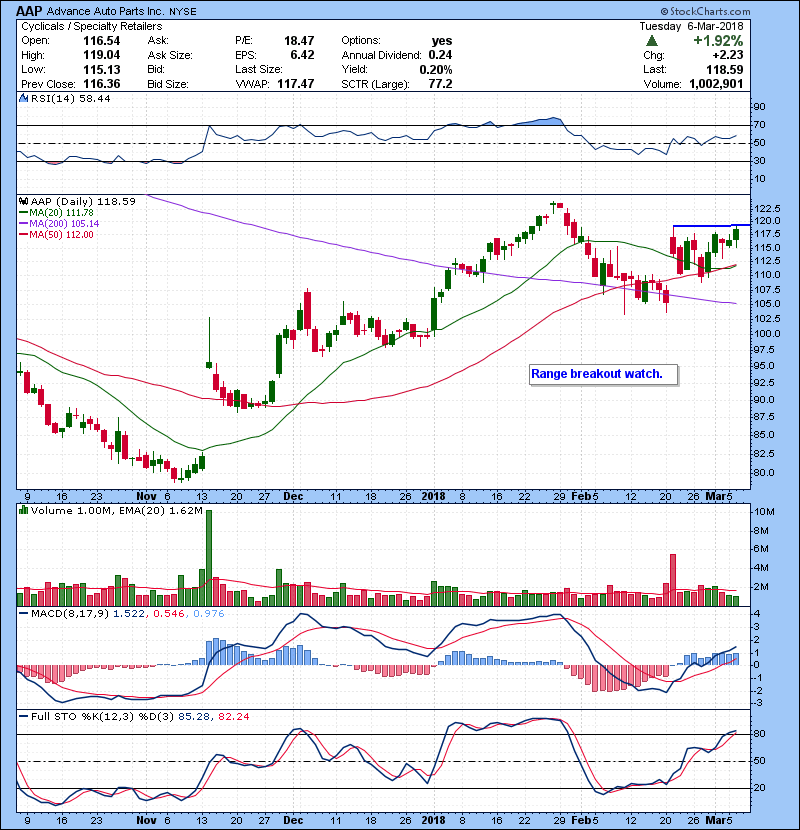The height and width of the screenshot is (830, 800).
Task: Click the 122.5 price axis label
Action: point(768,208)
